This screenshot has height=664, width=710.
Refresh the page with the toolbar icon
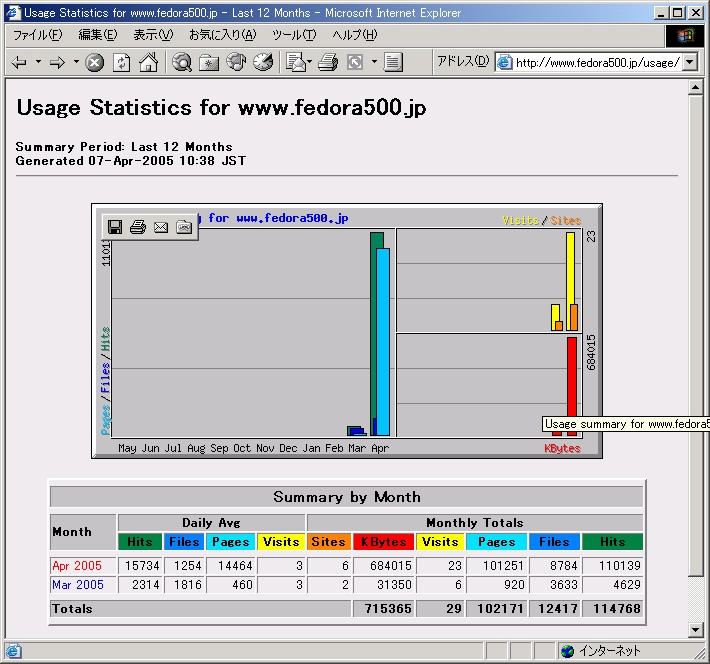121,63
